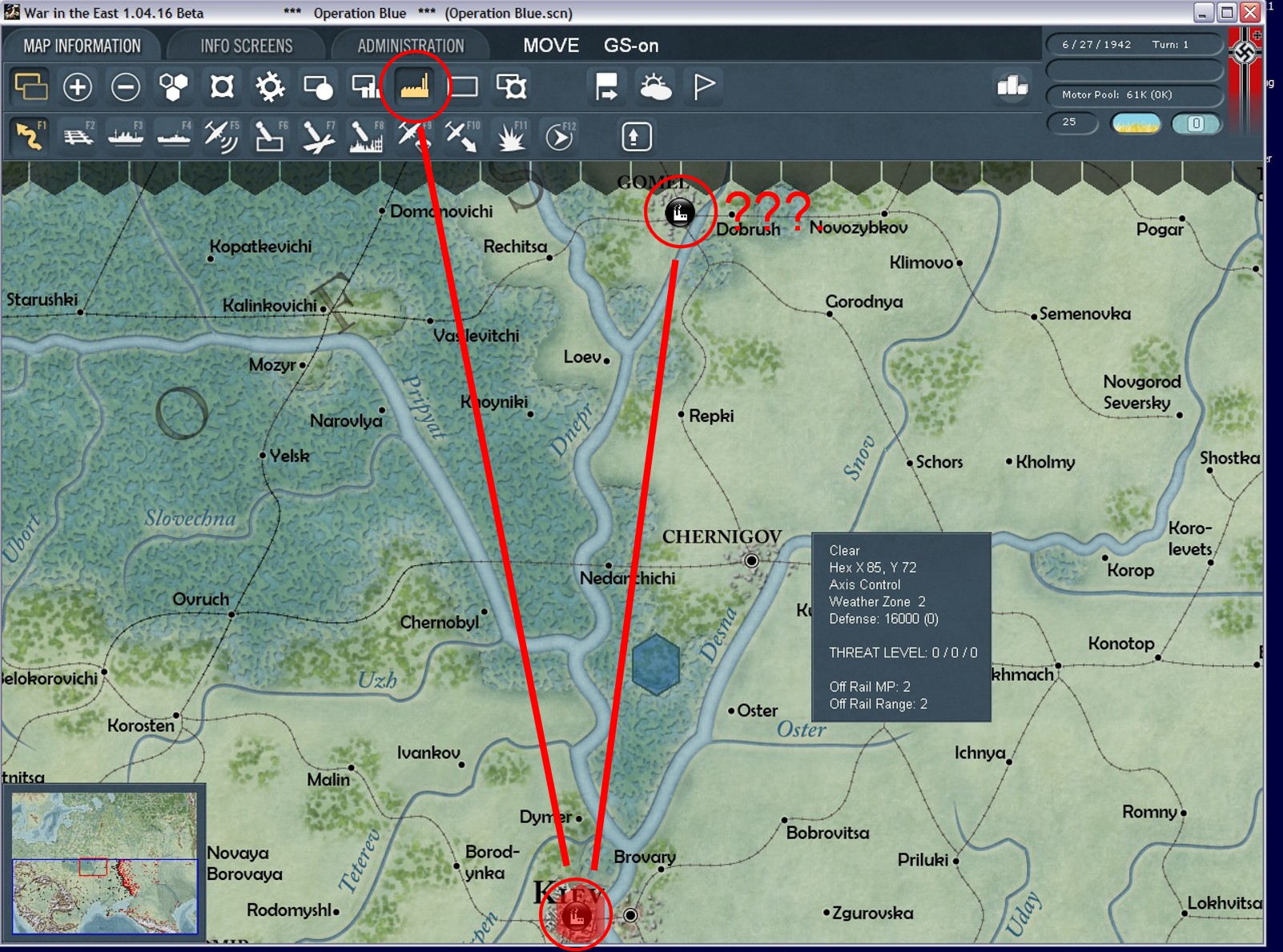Toggle the highlighted factory display icon
The image size is (1283, 952).
416,86
